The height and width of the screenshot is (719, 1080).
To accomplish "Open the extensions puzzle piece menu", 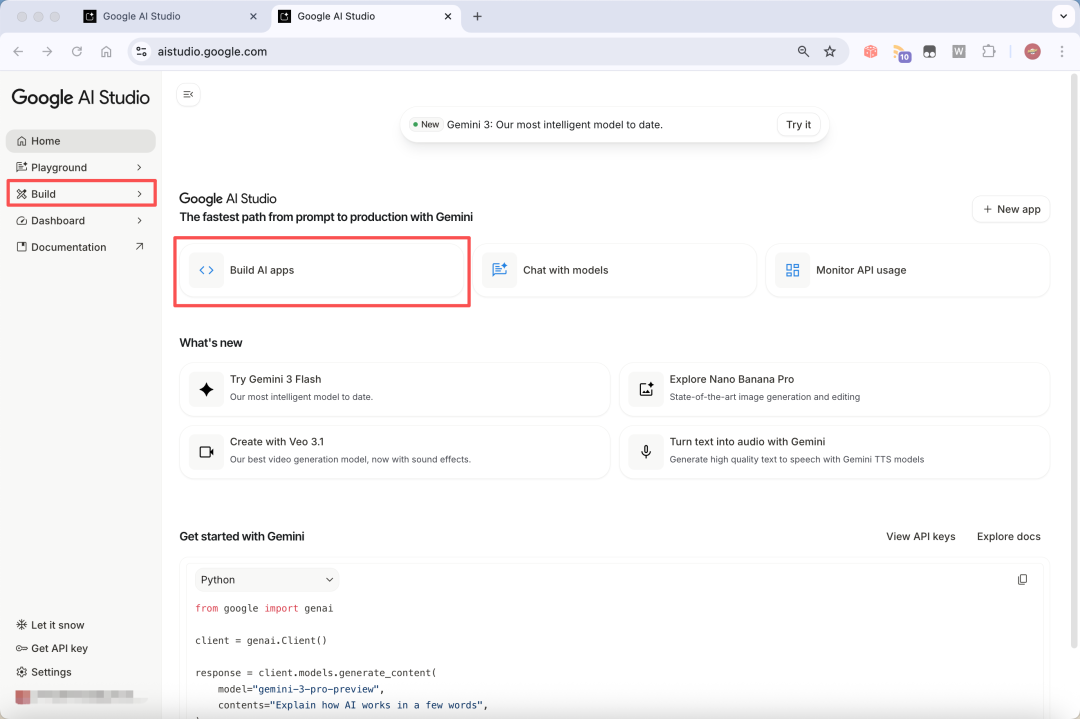I will 988,52.
